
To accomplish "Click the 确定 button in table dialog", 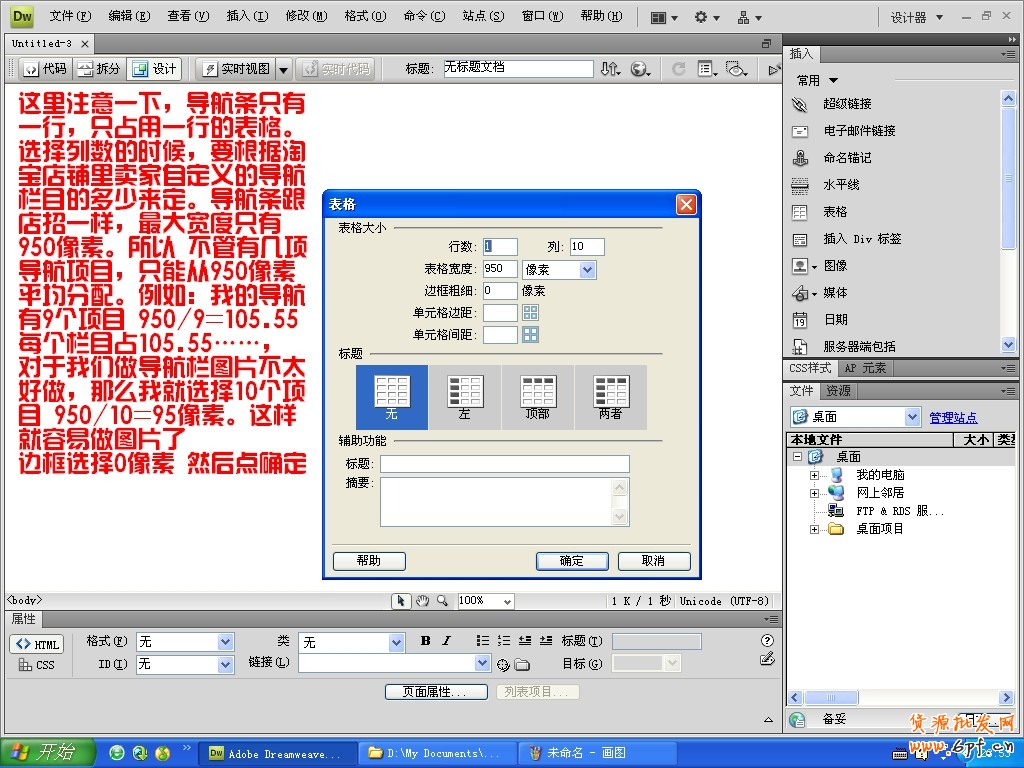I will [572, 561].
